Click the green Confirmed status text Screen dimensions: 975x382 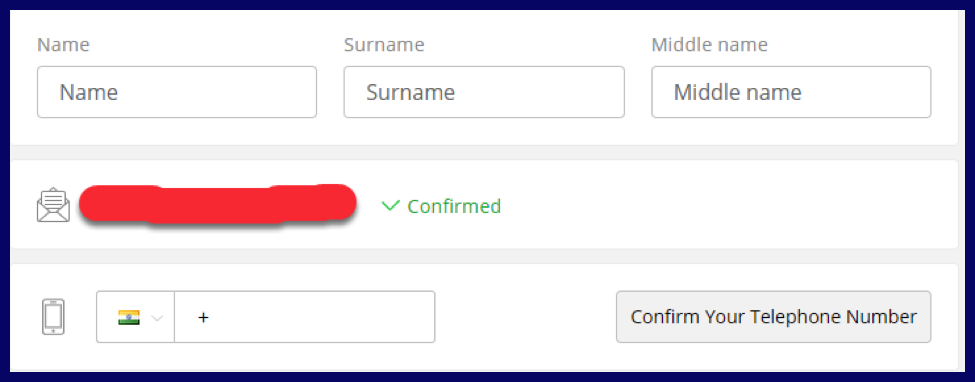pyautogui.click(x=454, y=206)
